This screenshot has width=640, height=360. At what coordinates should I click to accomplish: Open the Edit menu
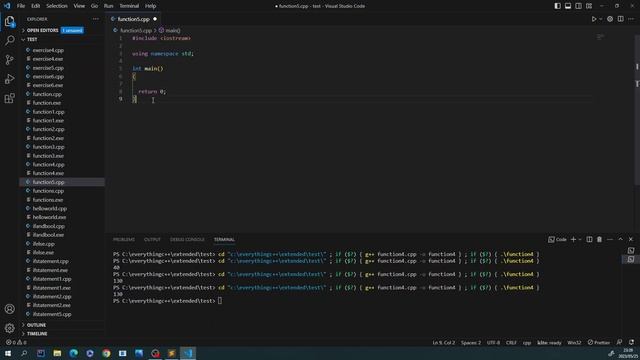[x=36, y=6]
